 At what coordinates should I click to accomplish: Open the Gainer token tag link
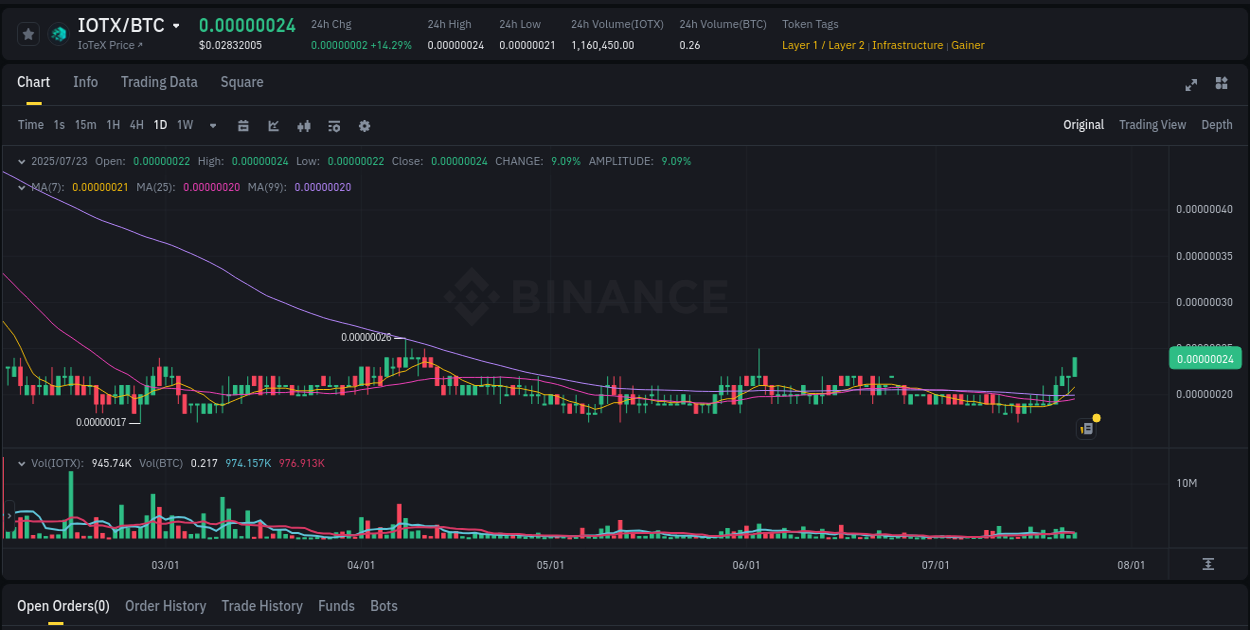[967, 45]
